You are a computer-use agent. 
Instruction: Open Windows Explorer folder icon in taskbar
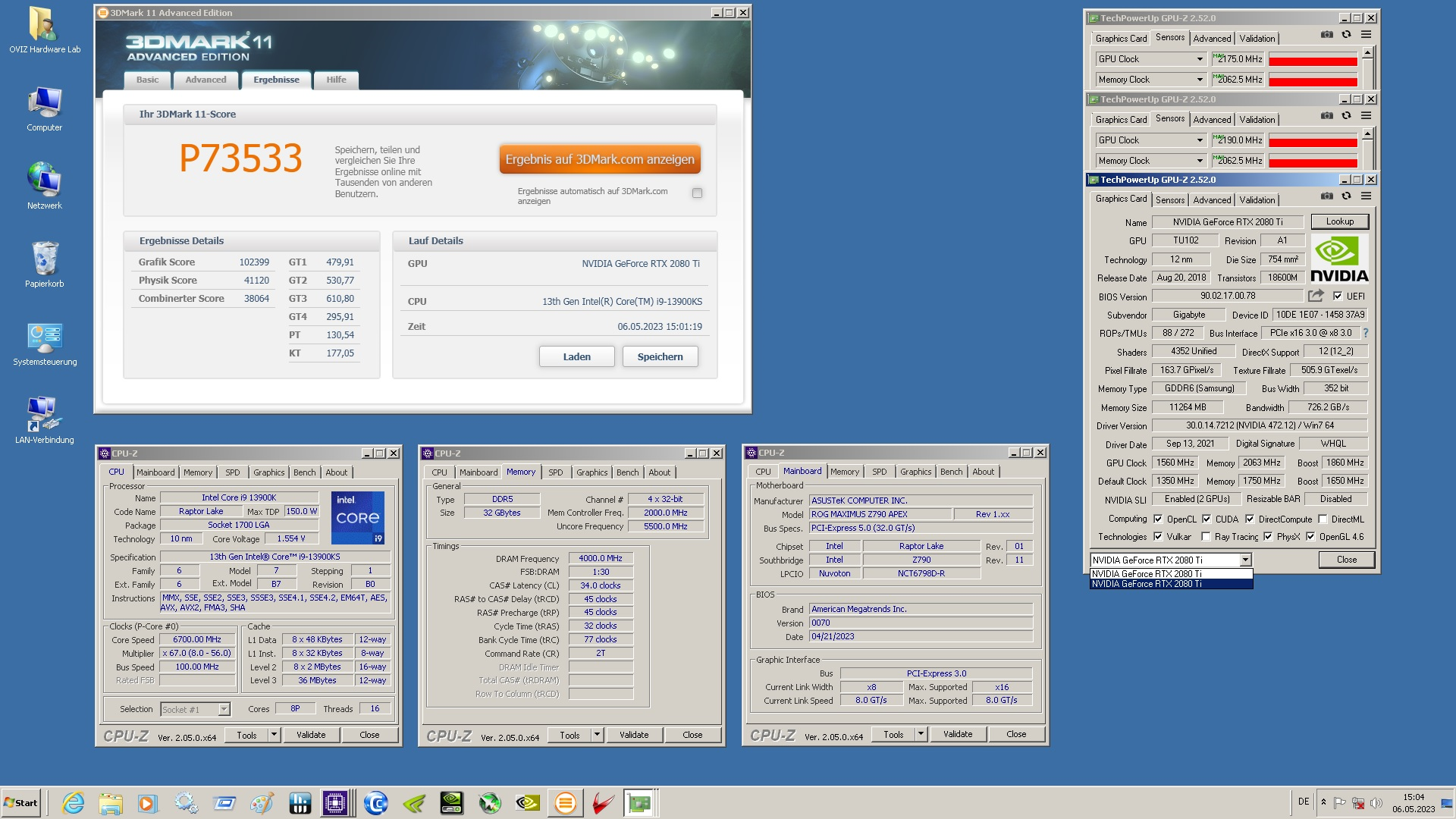(111, 803)
